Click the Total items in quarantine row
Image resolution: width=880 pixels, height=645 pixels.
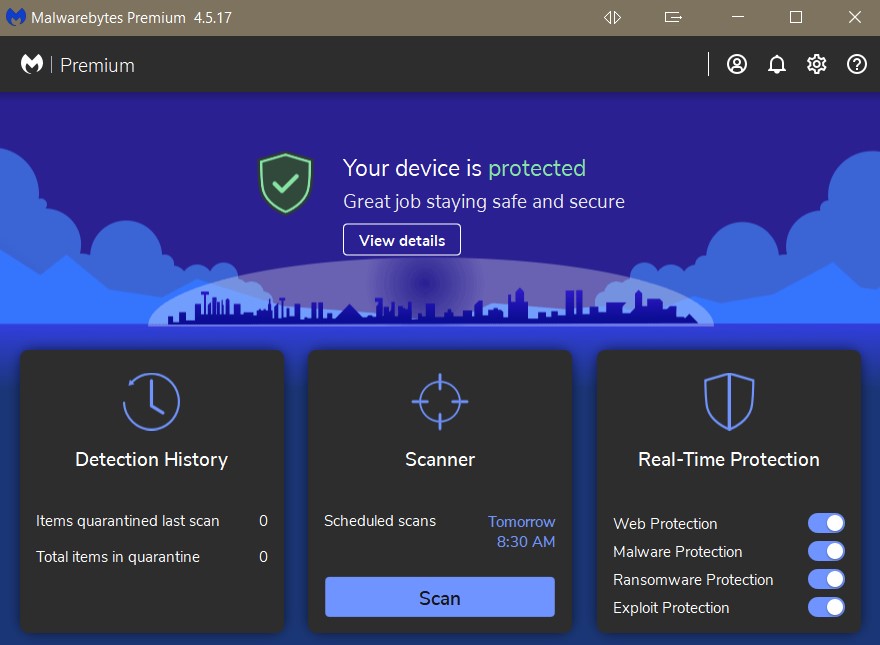[x=151, y=557]
